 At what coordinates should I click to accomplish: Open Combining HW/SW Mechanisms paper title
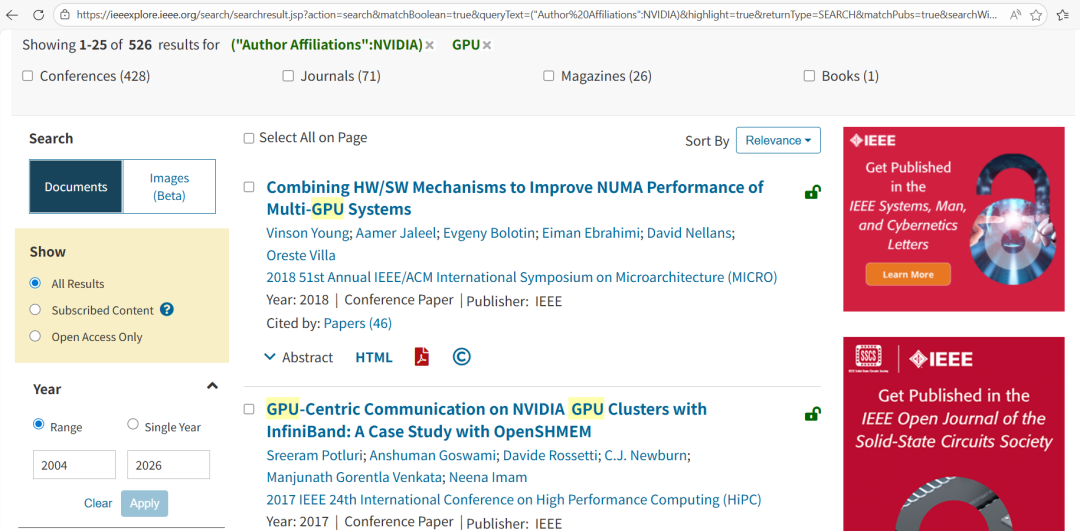[515, 198]
